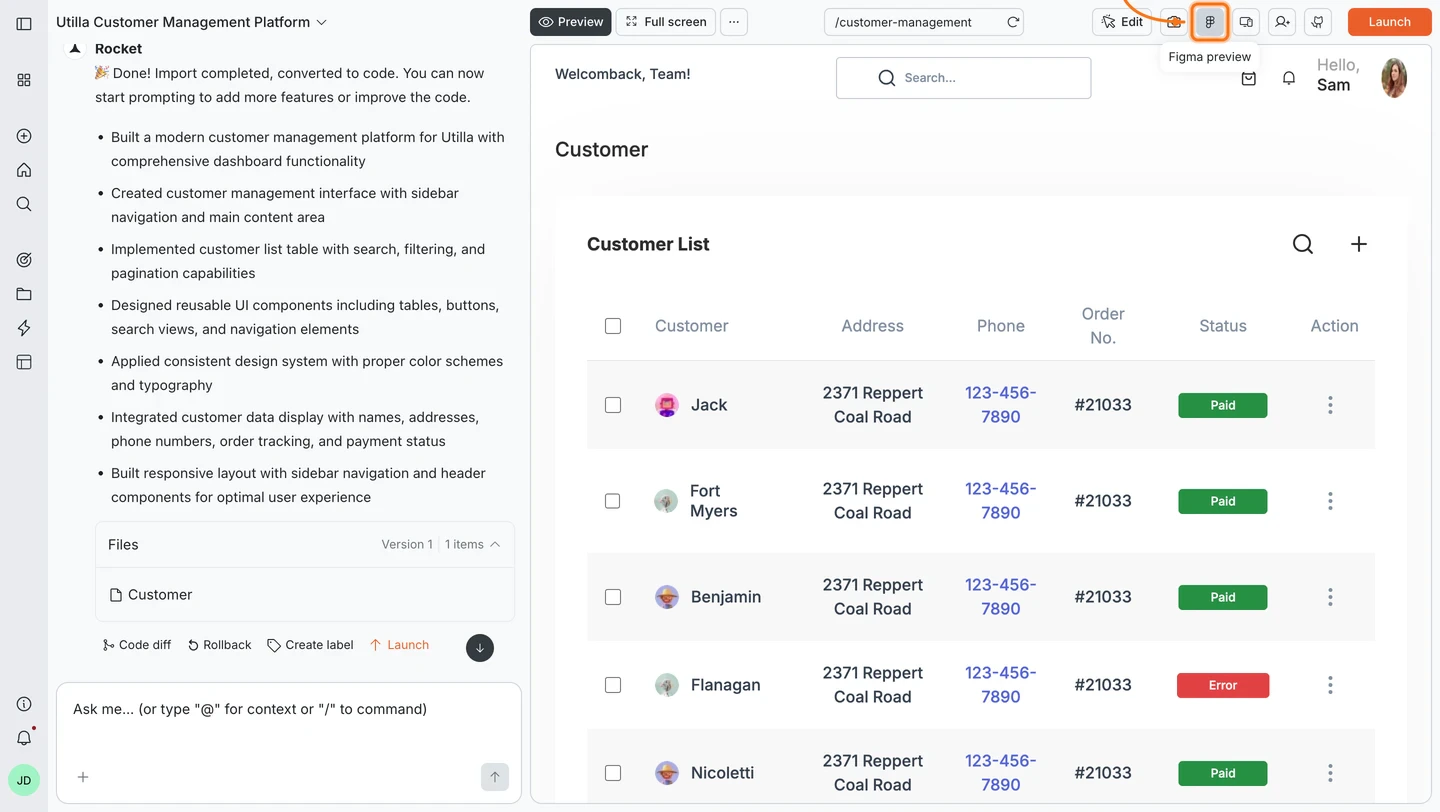The height and width of the screenshot is (812, 1440).
Task: Click the invite collaborator person icon
Action: pos(1282,21)
